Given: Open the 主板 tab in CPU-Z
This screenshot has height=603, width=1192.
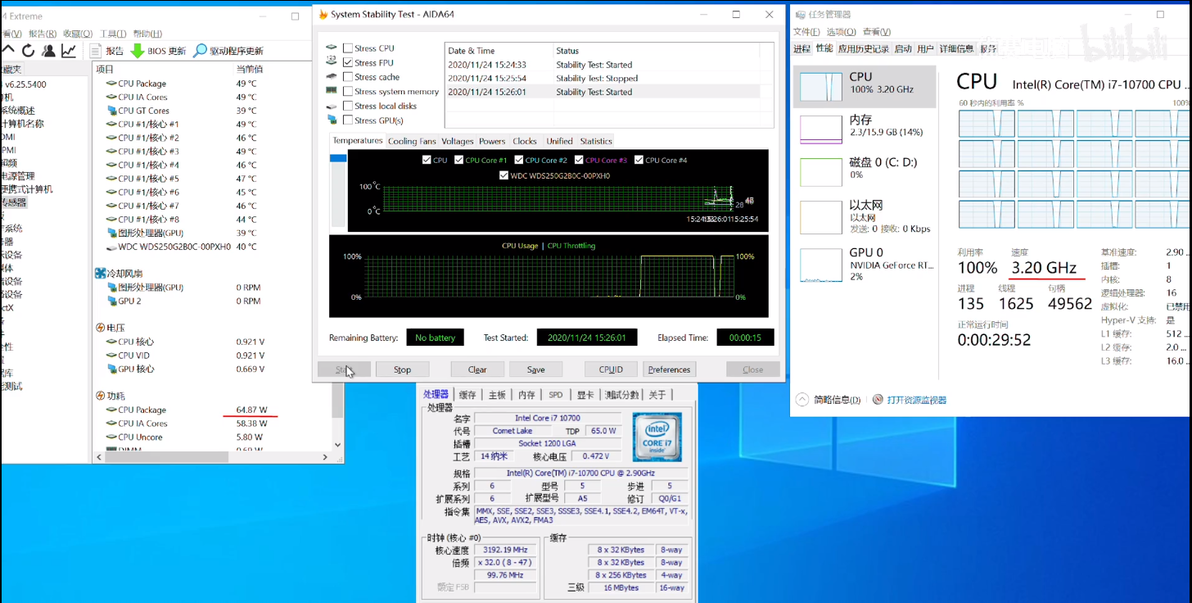Looking at the screenshot, I should click(x=497, y=394).
